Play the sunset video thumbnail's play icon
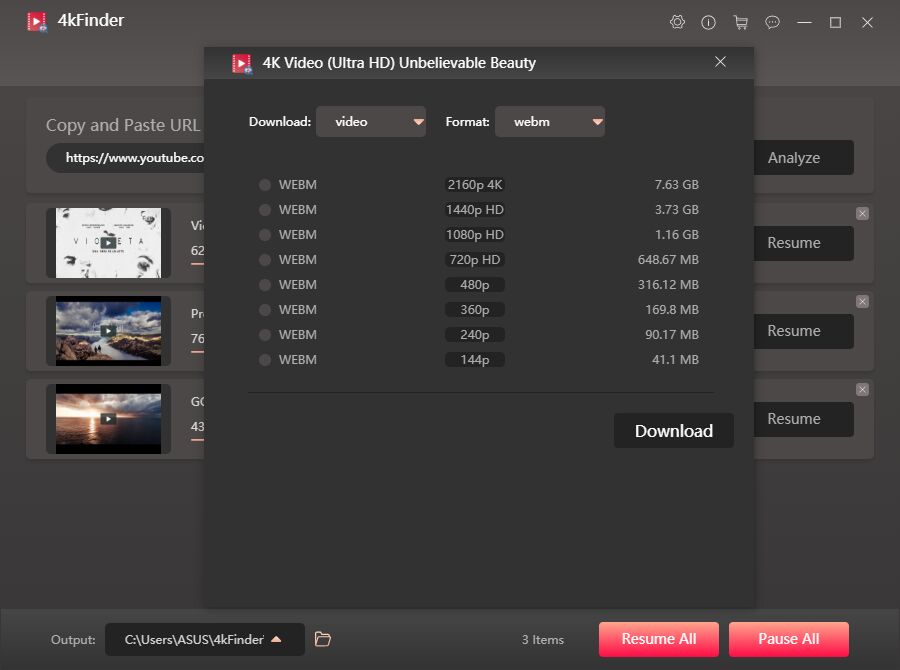The image size is (900, 670). 108,419
